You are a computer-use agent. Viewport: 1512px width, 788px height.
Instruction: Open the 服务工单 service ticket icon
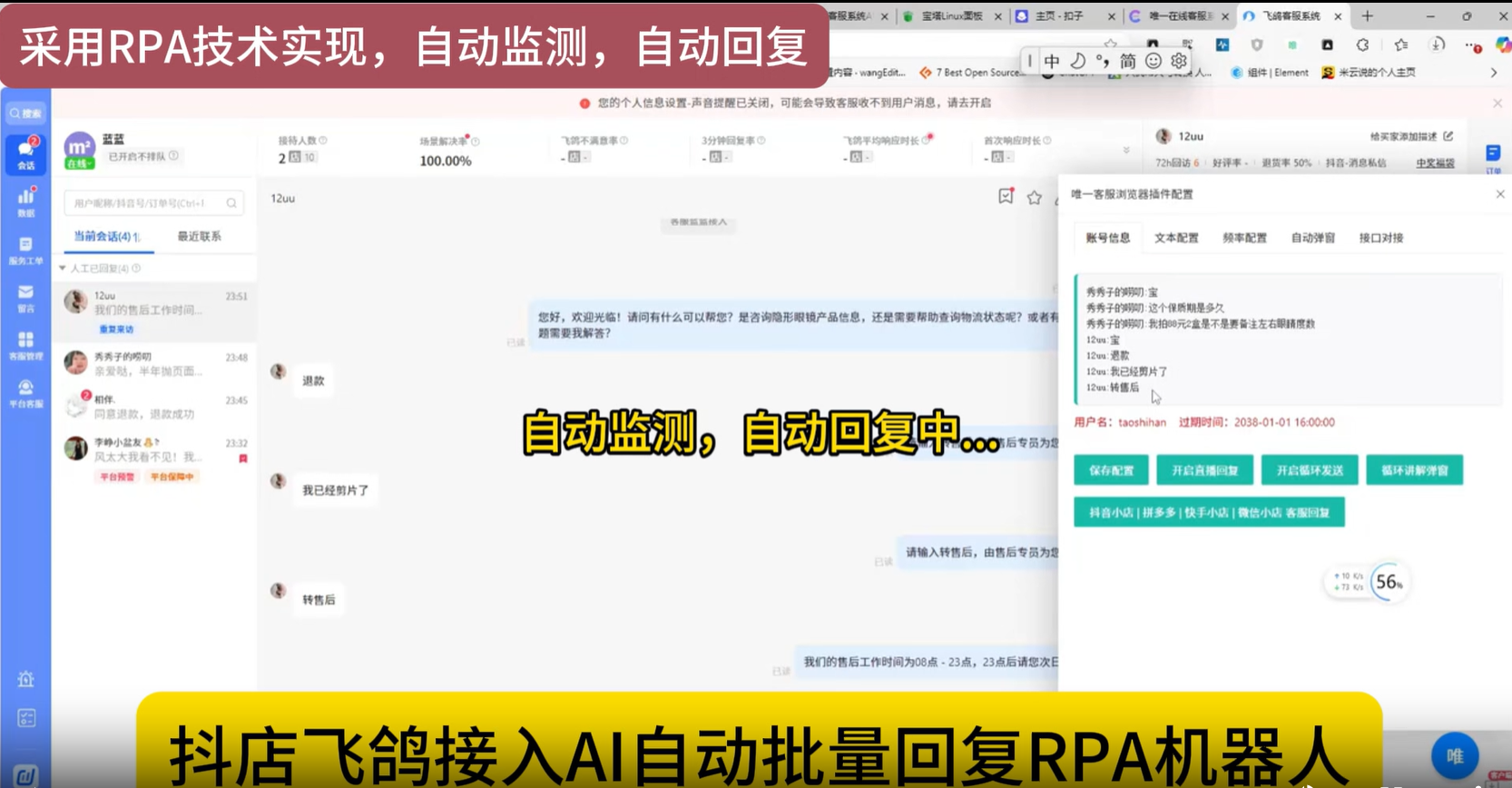tap(25, 251)
